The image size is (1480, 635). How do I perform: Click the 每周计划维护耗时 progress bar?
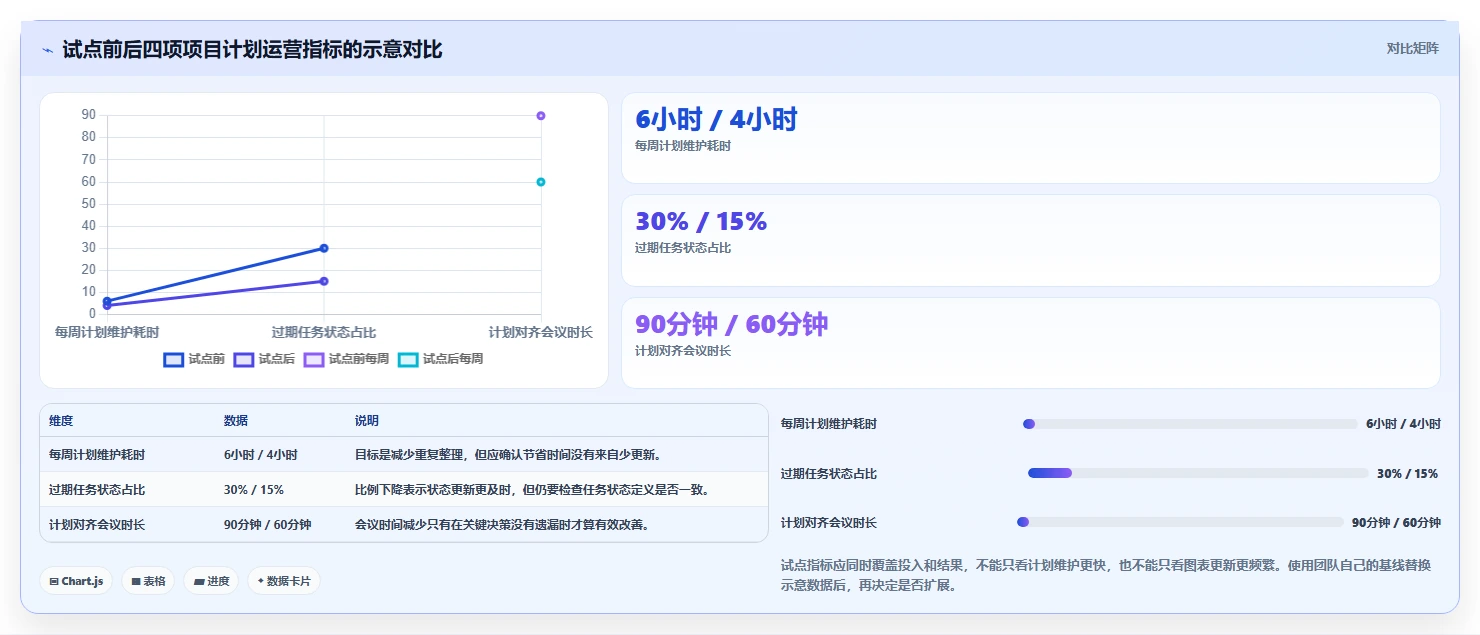coord(1190,424)
